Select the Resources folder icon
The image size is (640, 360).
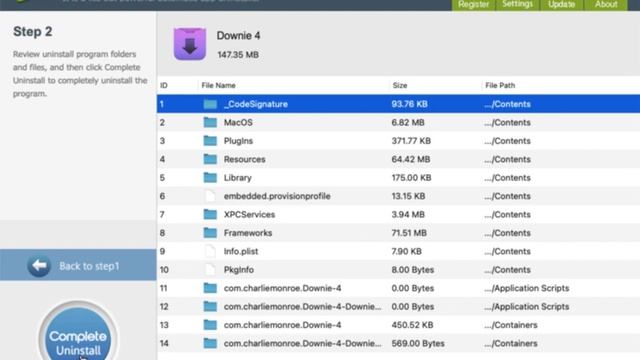pos(210,159)
